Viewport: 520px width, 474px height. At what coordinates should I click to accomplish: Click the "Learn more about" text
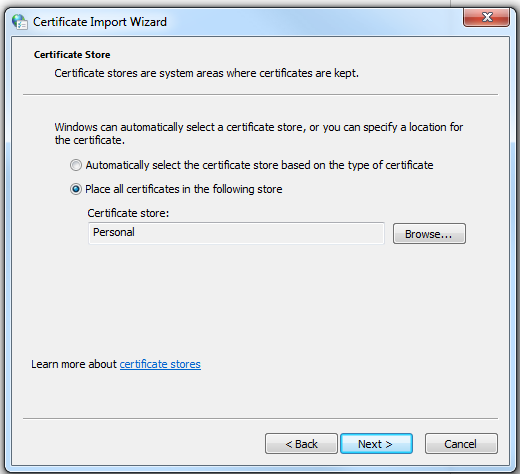tap(74, 364)
